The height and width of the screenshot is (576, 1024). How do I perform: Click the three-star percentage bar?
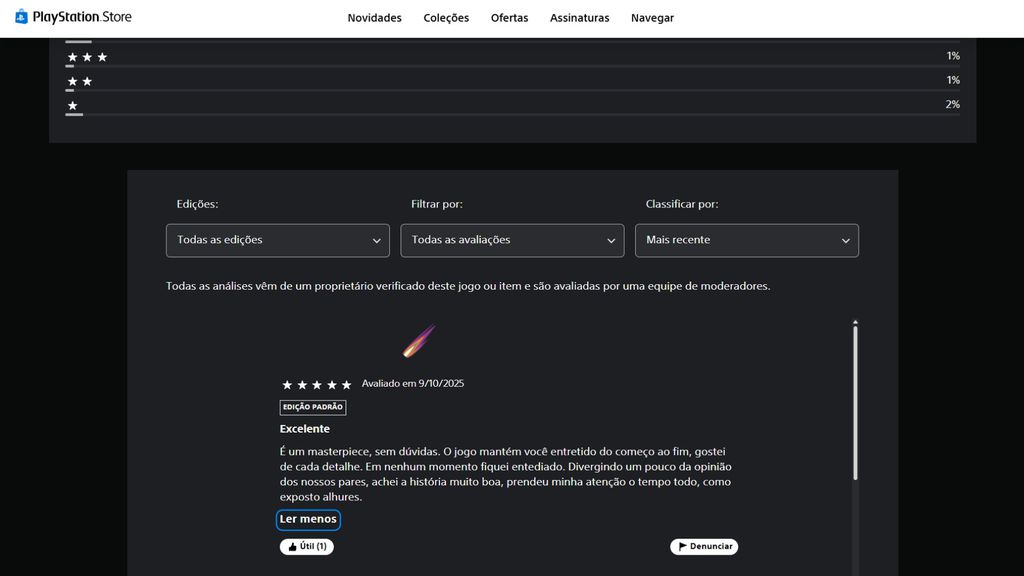click(512, 67)
